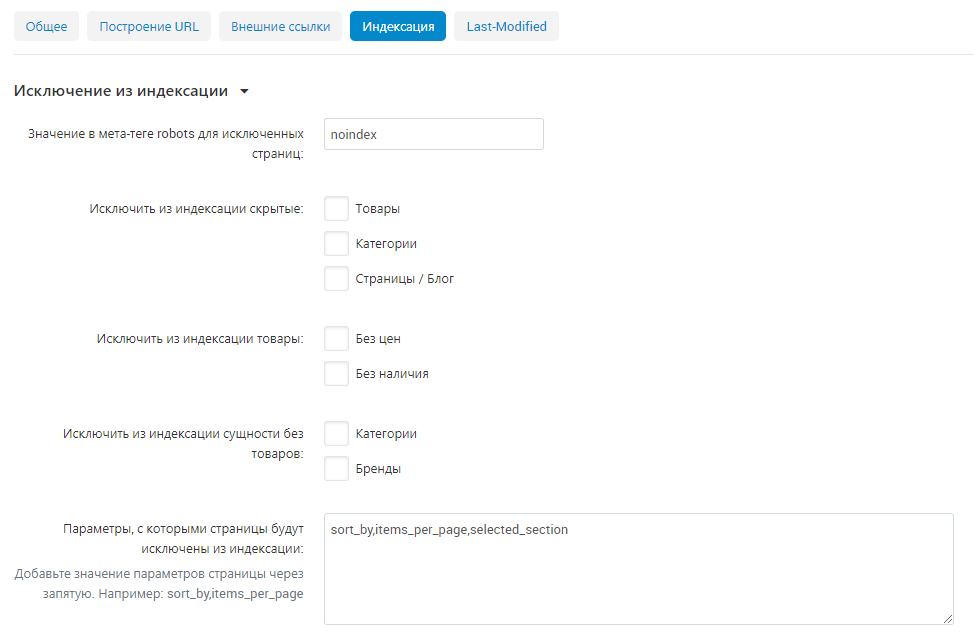977x636 pixels.
Task: Switch to the Построение URL tab
Action: pyautogui.click(x=149, y=26)
